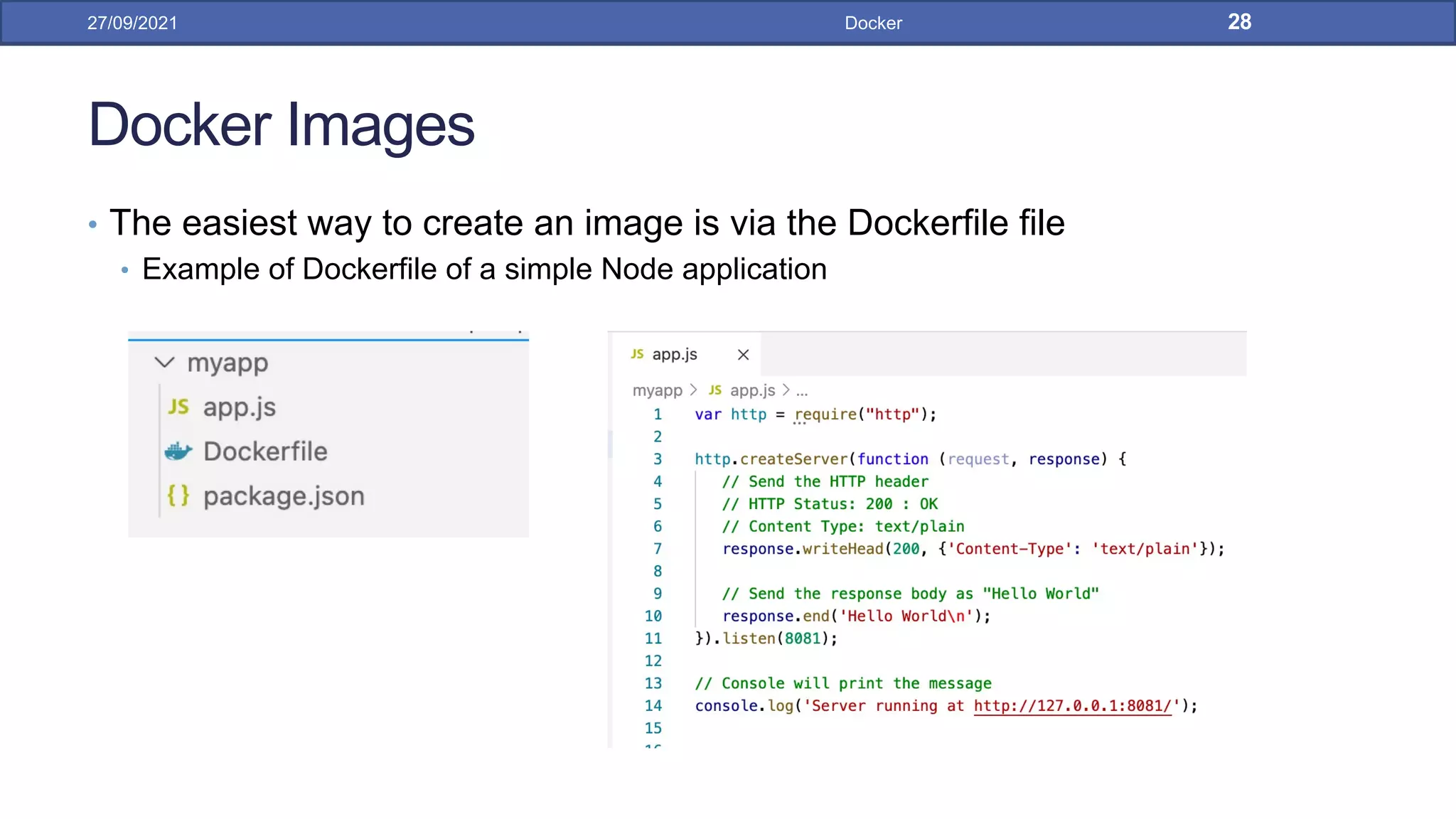Click the Docker whale icon beside Dockerfile
This screenshot has height=819, width=1456.
178,451
